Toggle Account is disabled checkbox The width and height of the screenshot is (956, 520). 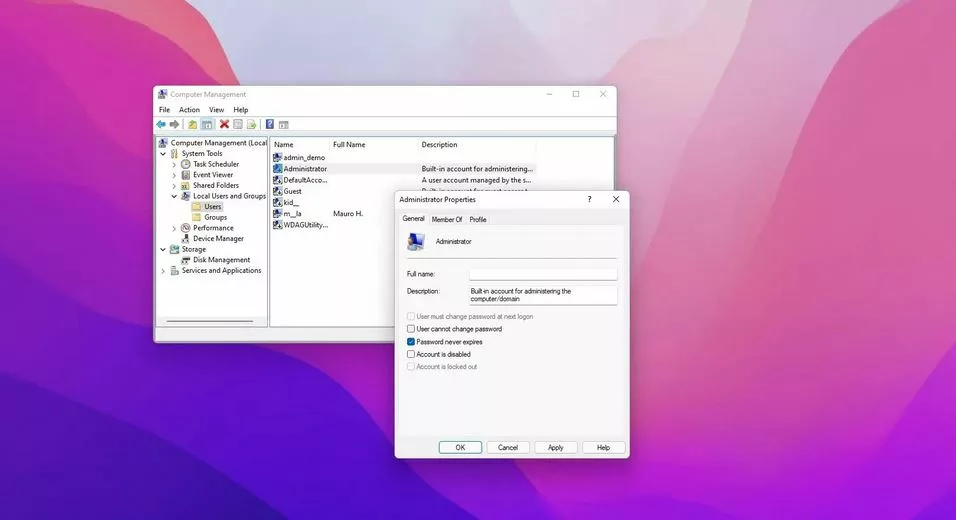click(x=411, y=354)
